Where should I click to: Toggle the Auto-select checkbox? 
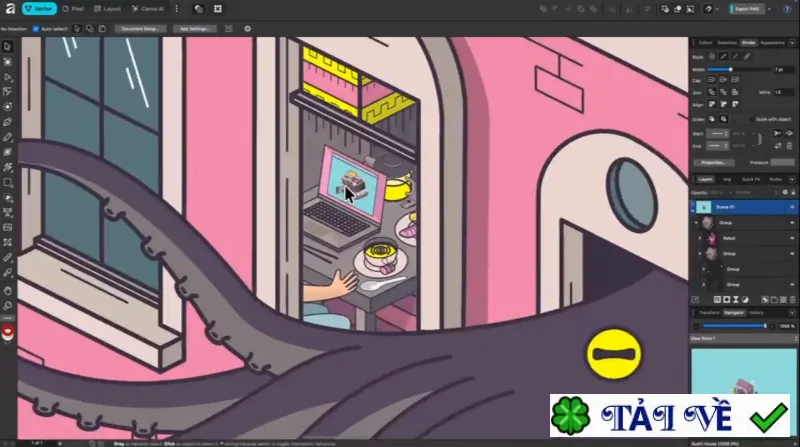point(36,29)
